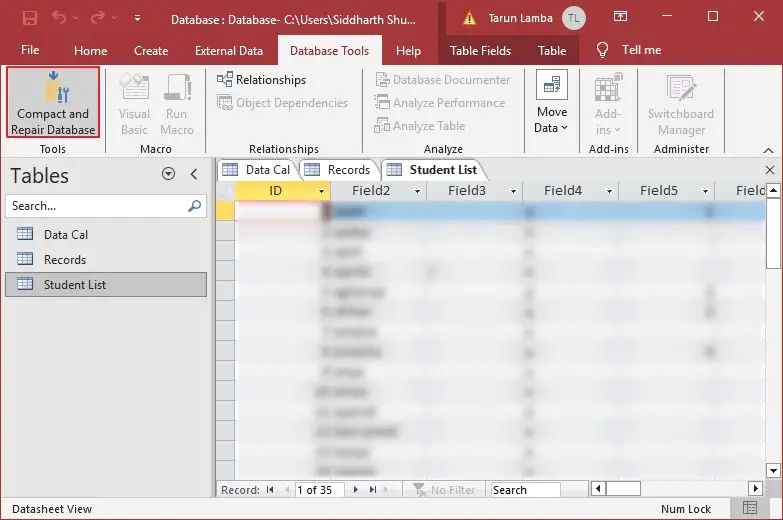Click the Tell me lightbulb icon

[x=603, y=50]
